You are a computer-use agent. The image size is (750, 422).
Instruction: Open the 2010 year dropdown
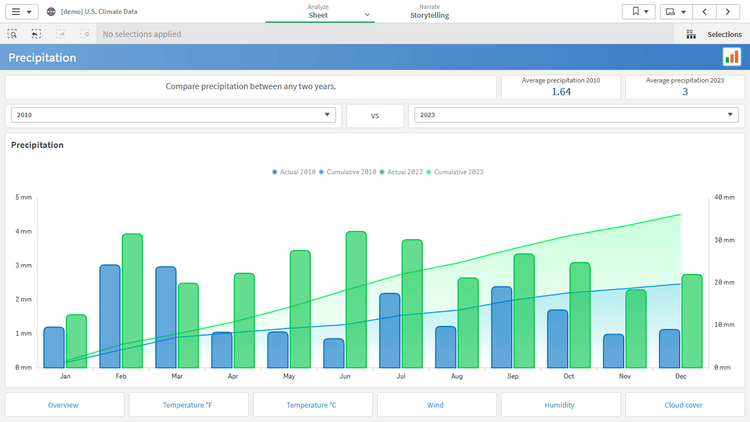pos(174,115)
